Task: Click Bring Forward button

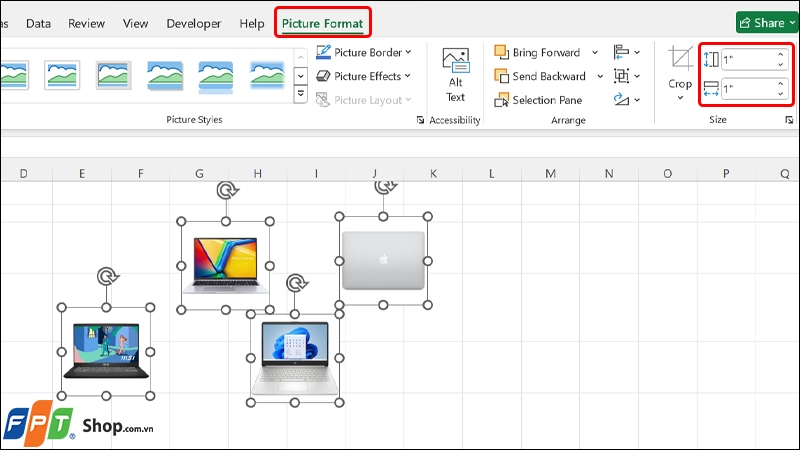Action: coord(538,52)
